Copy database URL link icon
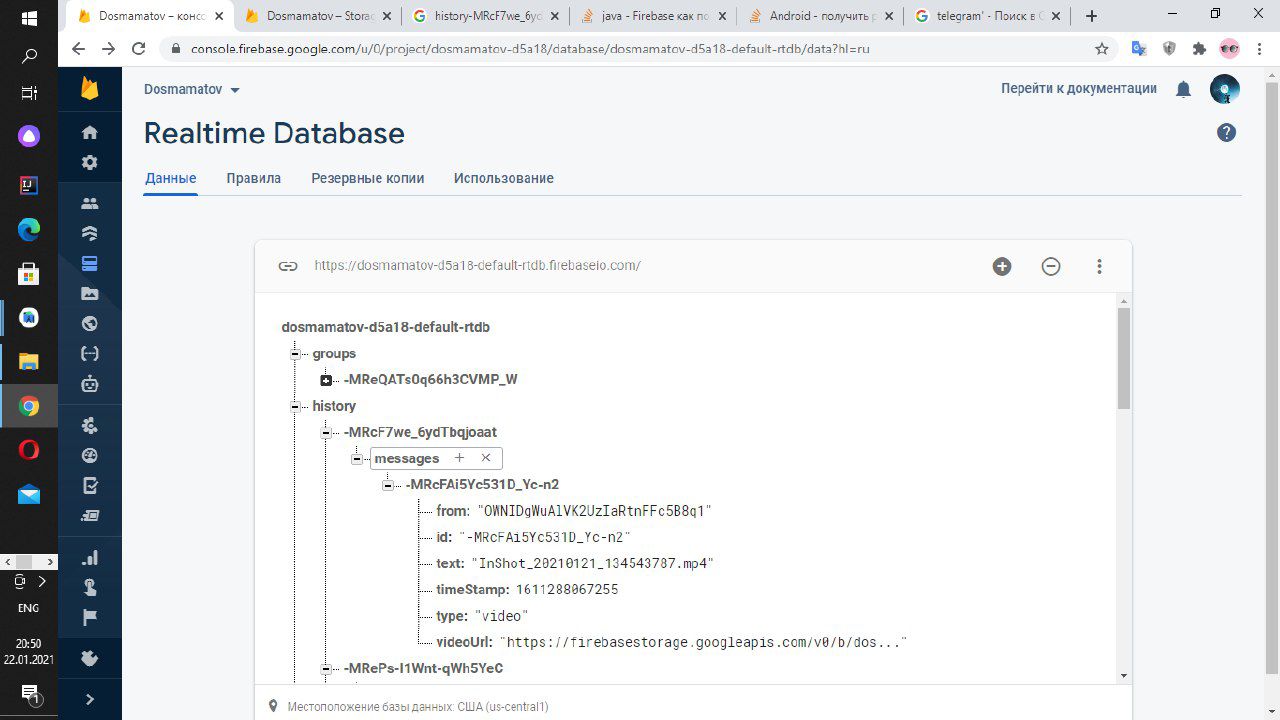Image resolution: width=1280 pixels, height=720 pixels. (x=288, y=266)
